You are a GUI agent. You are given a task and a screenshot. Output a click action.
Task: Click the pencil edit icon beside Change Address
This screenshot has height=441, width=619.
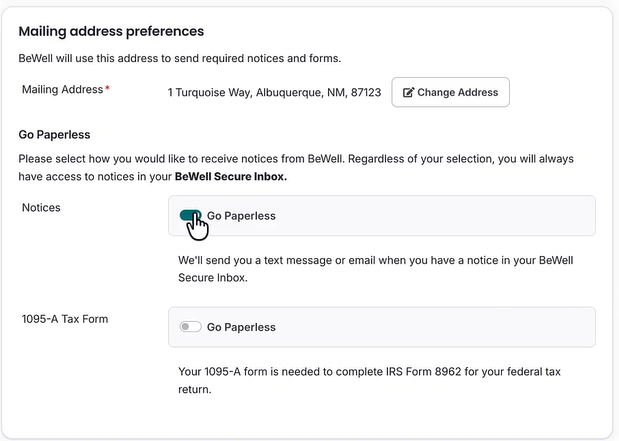pos(408,93)
